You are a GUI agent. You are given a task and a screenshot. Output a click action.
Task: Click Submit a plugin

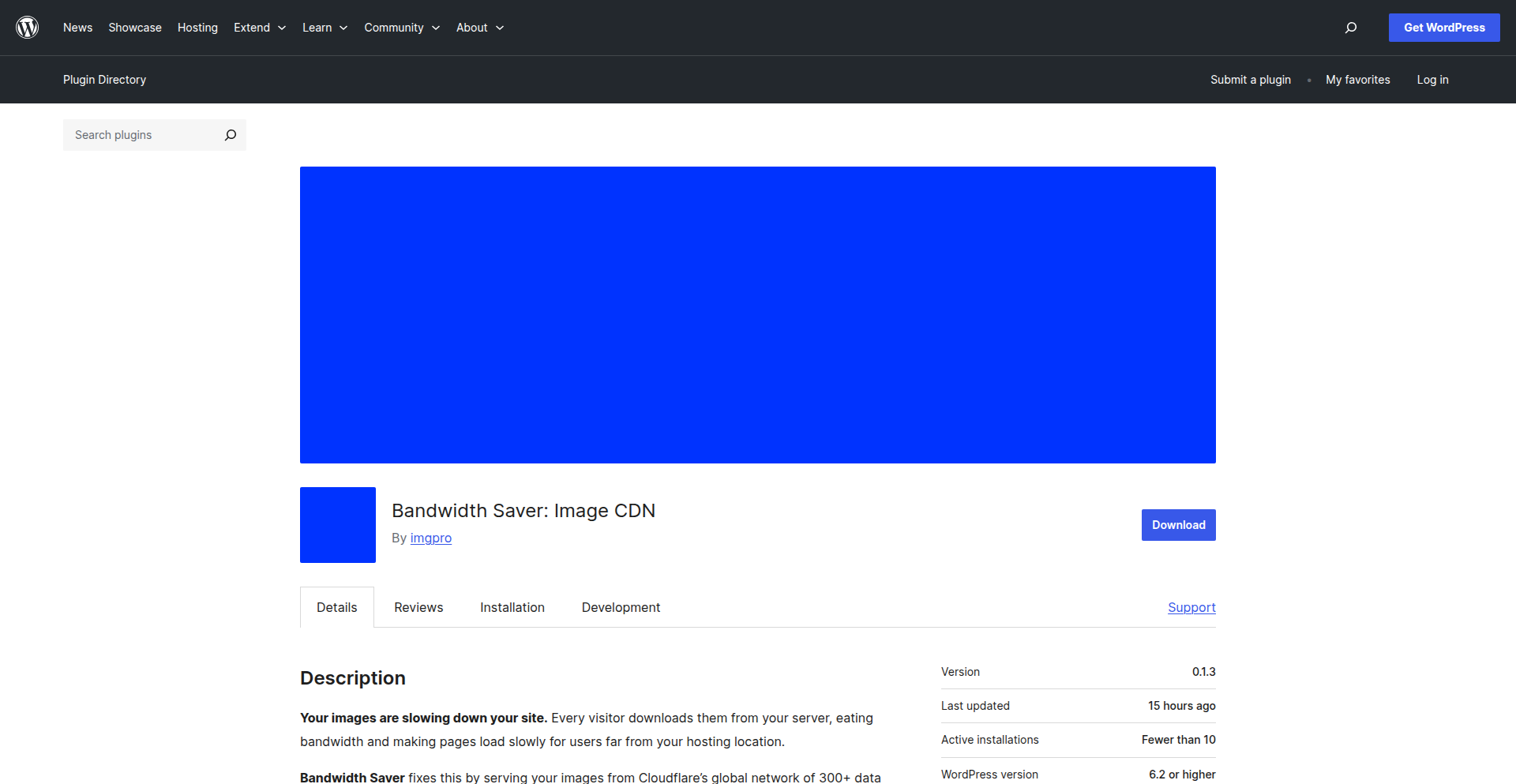click(x=1250, y=79)
